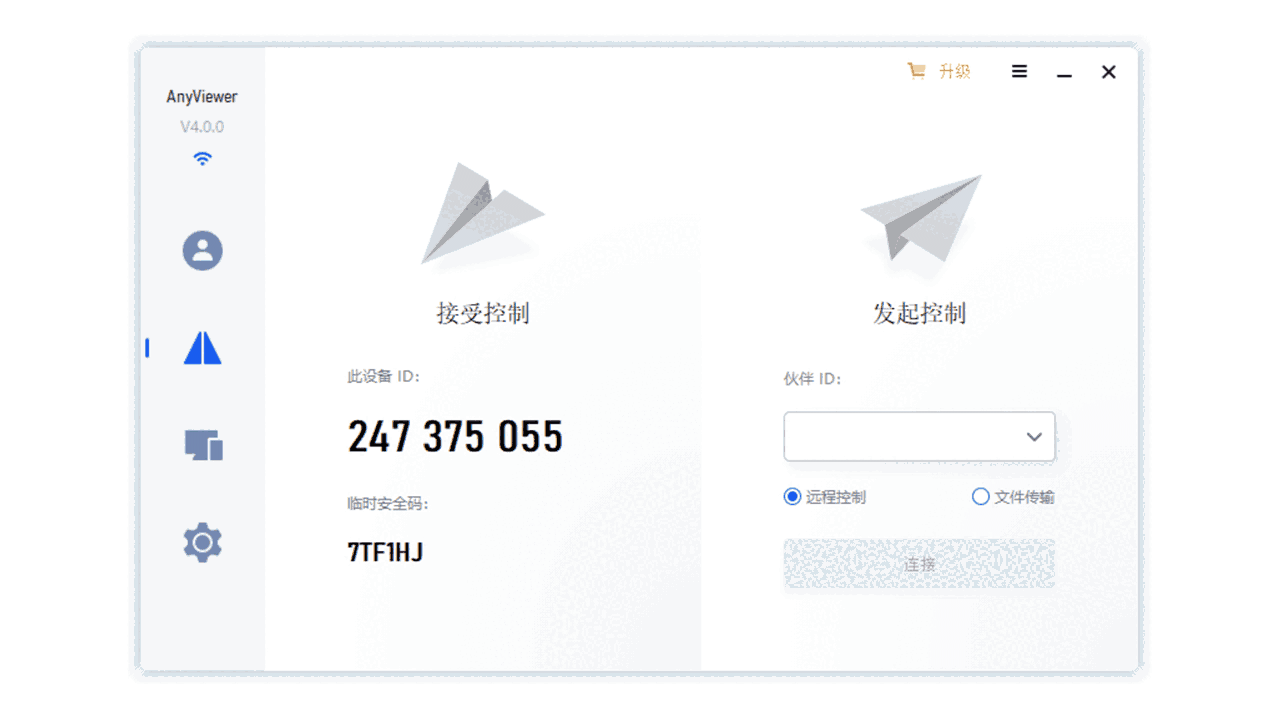The width and height of the screenshot is (1280, 720).
Task: Click the Wi-Fi connection status icon
Action: pyautogui.click(x=202, y=158)
